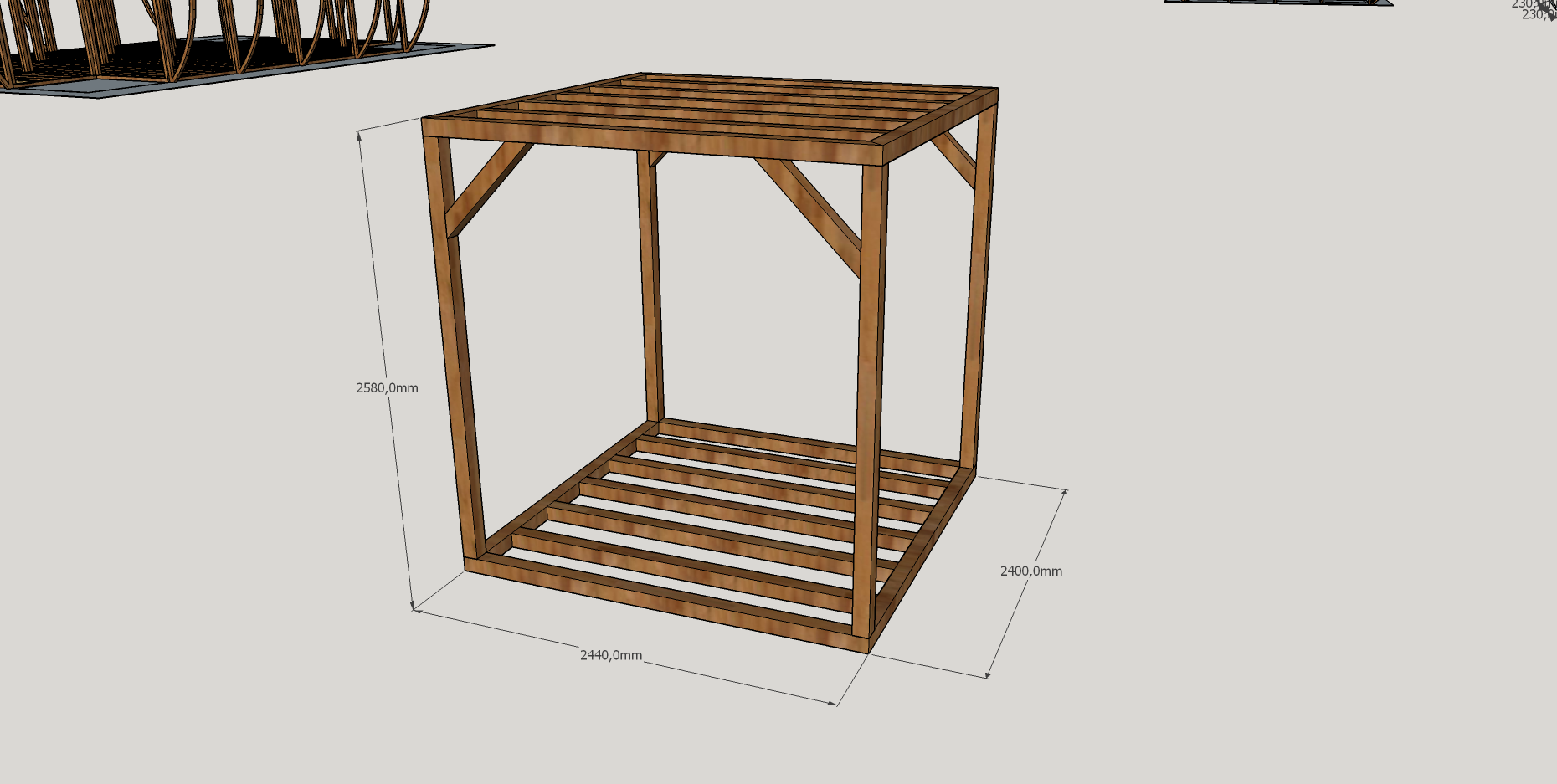
Task: Click the 230,0mm label near the top-right panel
Action: tap(1525, 5)
